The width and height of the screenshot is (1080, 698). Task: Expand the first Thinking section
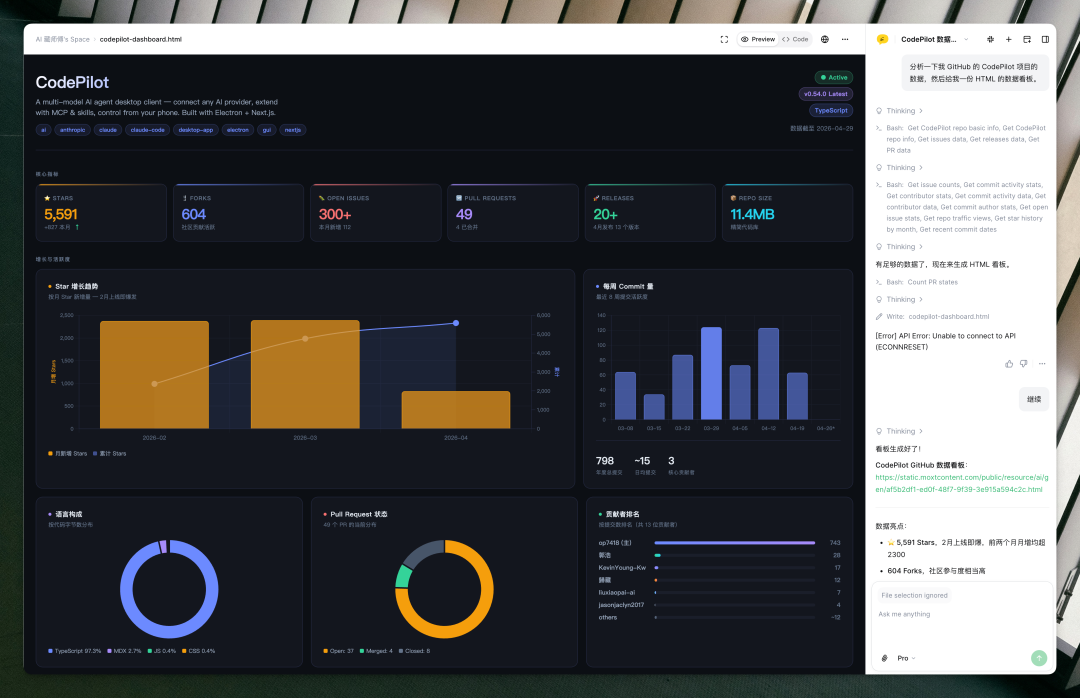point(900,111)
